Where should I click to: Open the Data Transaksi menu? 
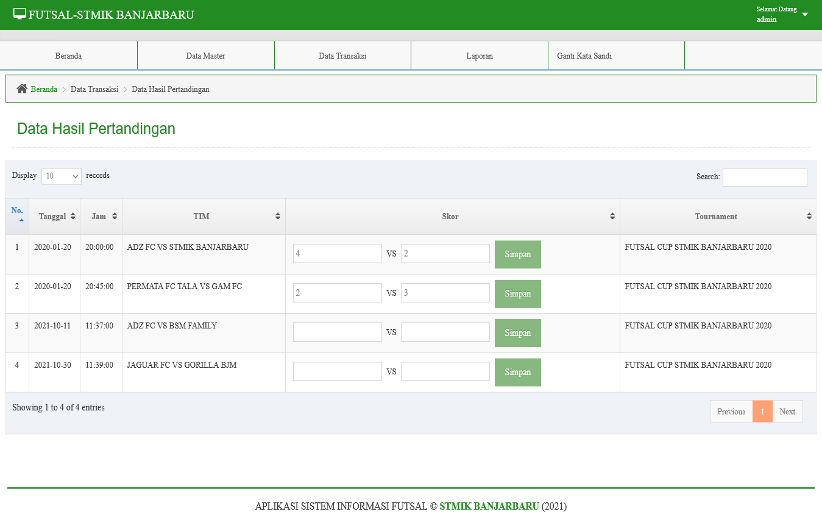point(342,56)
